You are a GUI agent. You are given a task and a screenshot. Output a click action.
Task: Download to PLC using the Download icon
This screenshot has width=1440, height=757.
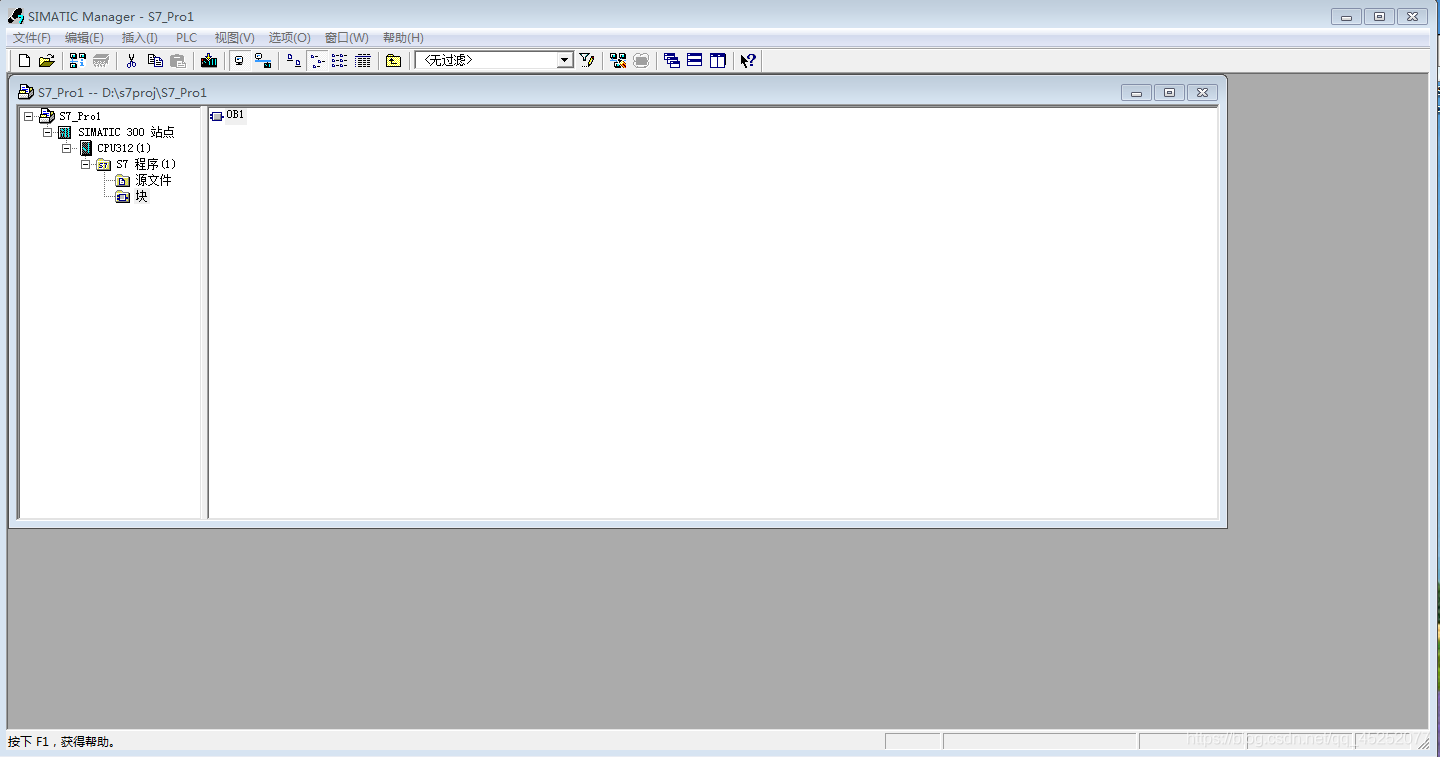[x=208, y=61]
